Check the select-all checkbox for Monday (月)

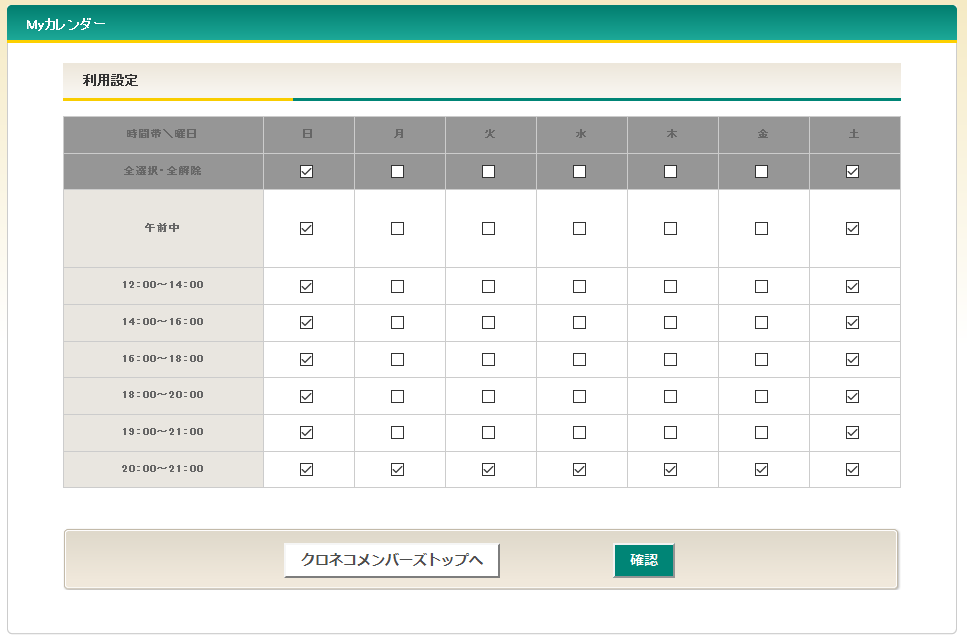(x=398, y=171)
